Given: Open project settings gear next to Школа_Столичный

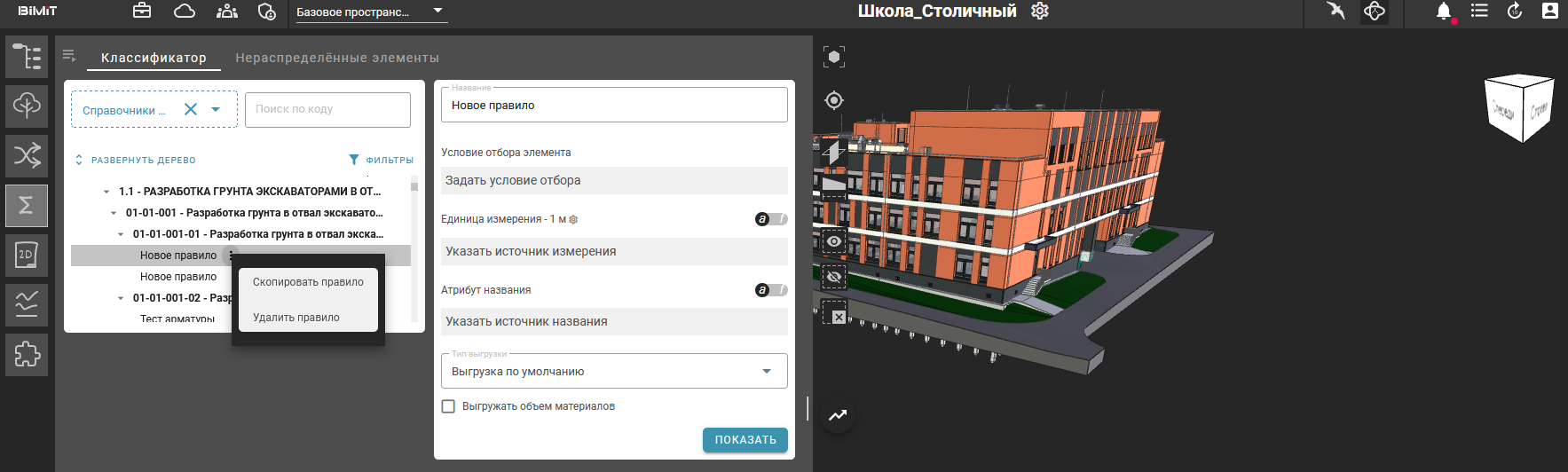Looking at the screenshot, I should pos(1040,12).
